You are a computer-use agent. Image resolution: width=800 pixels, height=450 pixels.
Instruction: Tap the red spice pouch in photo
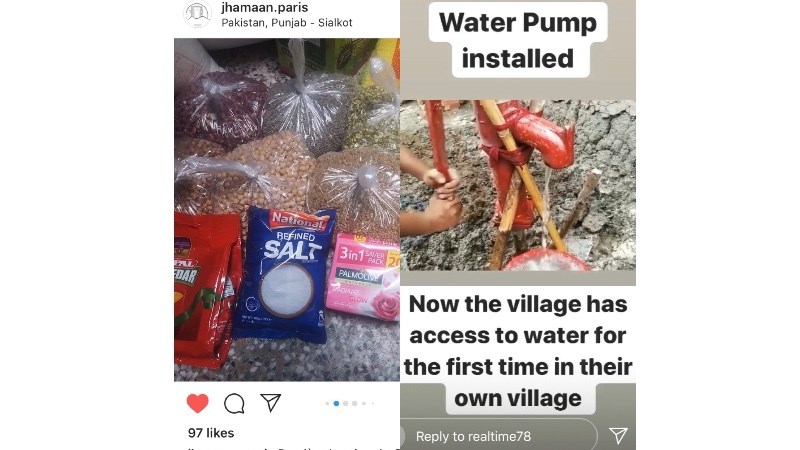point(207,289)
